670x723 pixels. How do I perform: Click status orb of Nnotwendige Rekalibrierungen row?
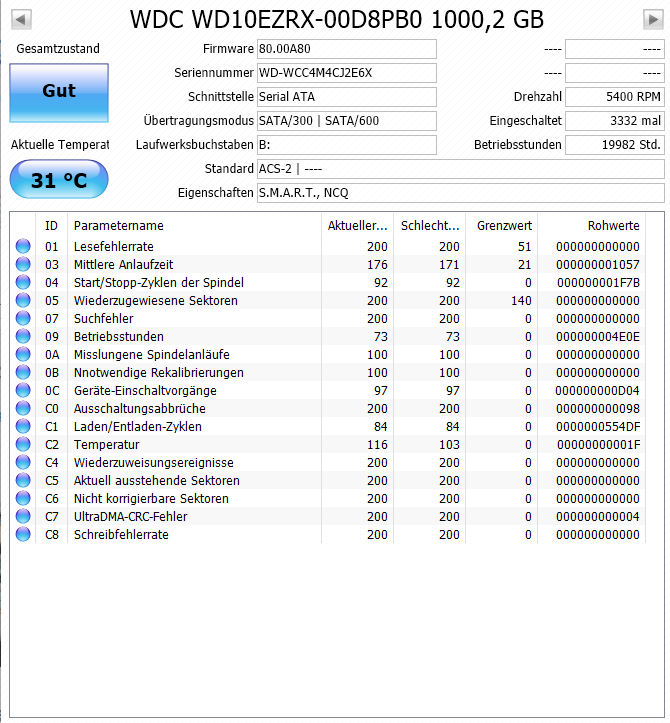pos(23,372)
